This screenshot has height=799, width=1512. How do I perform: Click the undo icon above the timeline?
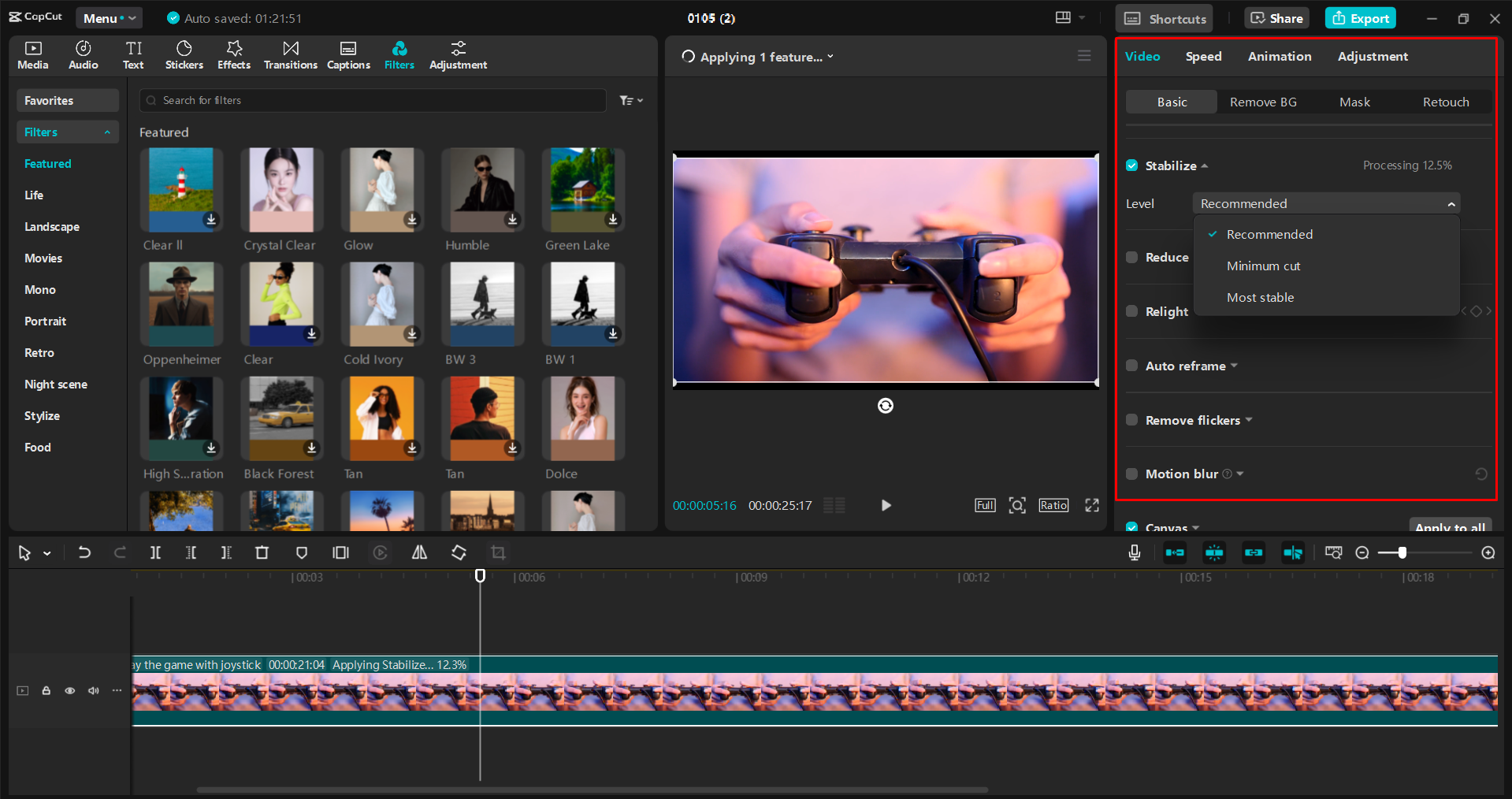point(84,552)
